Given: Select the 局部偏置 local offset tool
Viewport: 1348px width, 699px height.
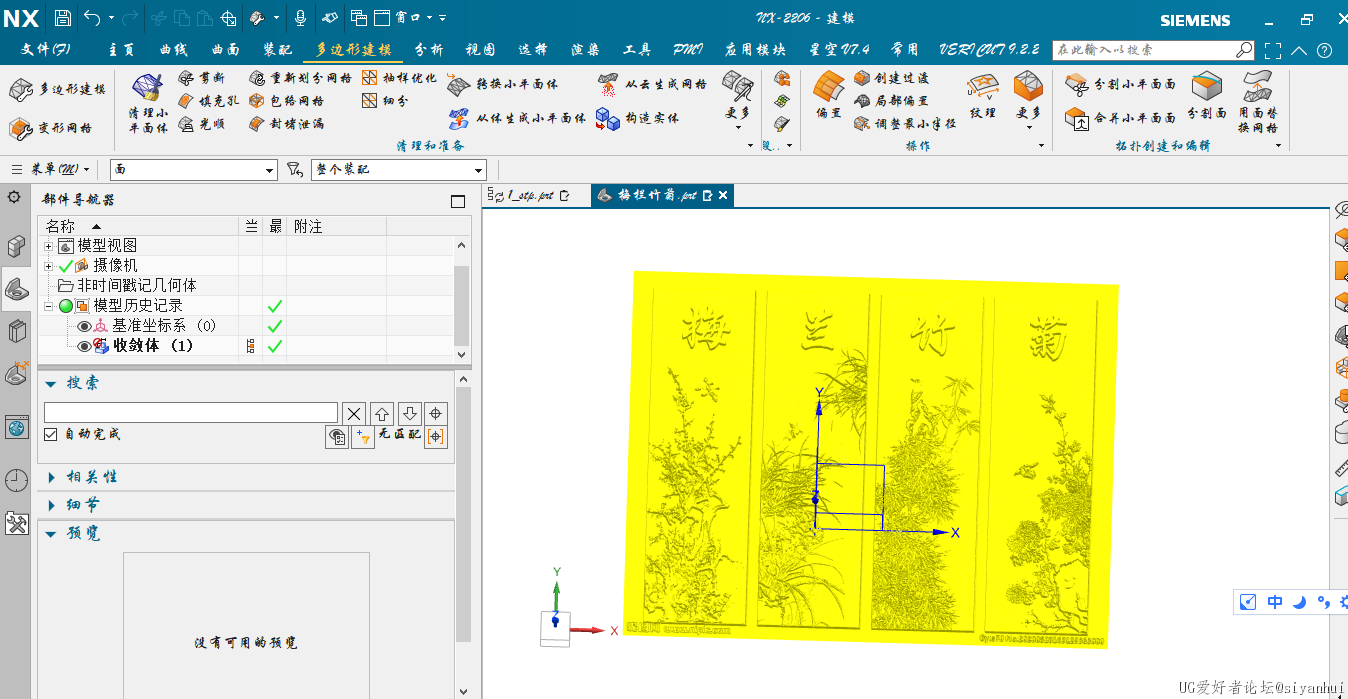Looking at the screenshot, I should click(x=892, y=101).
